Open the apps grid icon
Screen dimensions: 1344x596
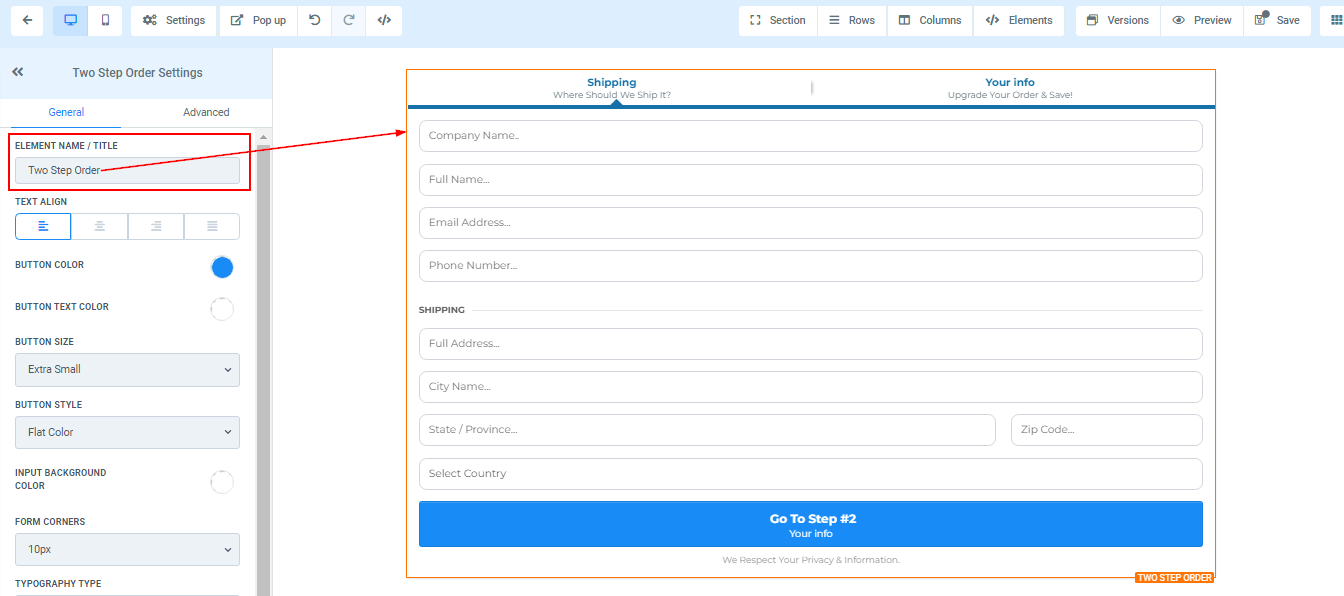[x=1334, y=20]
